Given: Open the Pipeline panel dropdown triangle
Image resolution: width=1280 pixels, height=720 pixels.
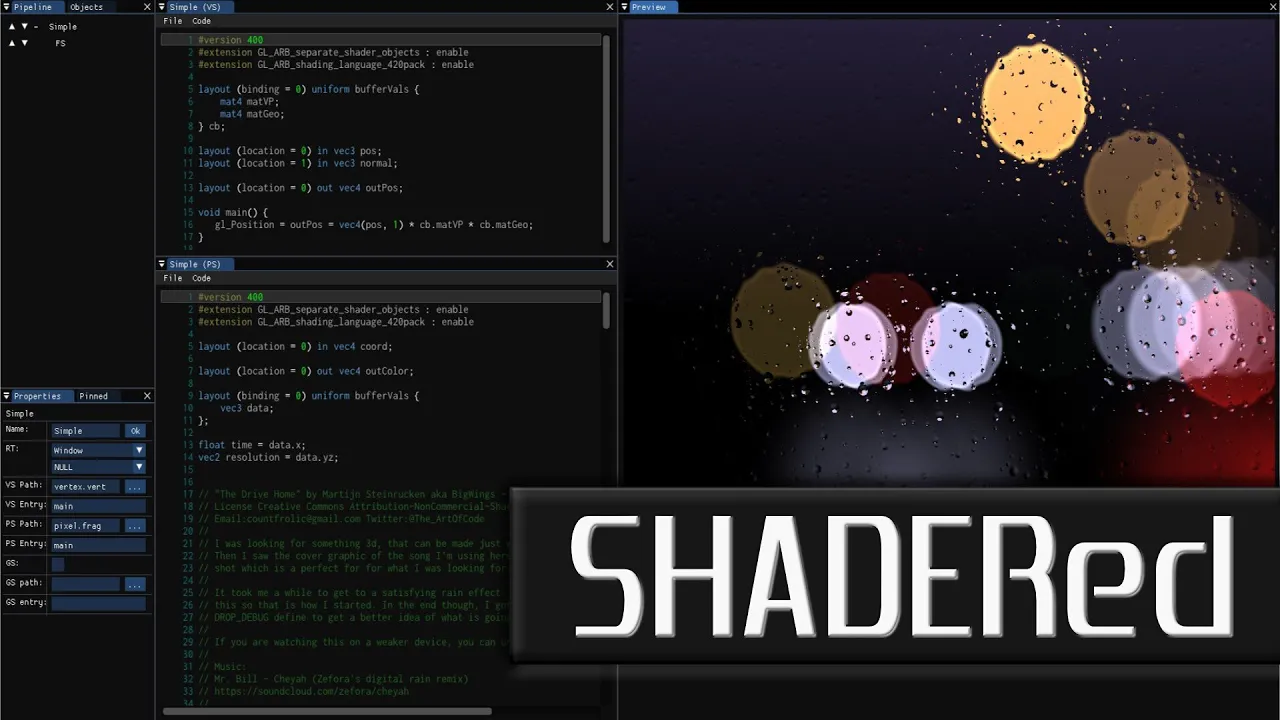Looking at the screenshot, I should point(6,7).
